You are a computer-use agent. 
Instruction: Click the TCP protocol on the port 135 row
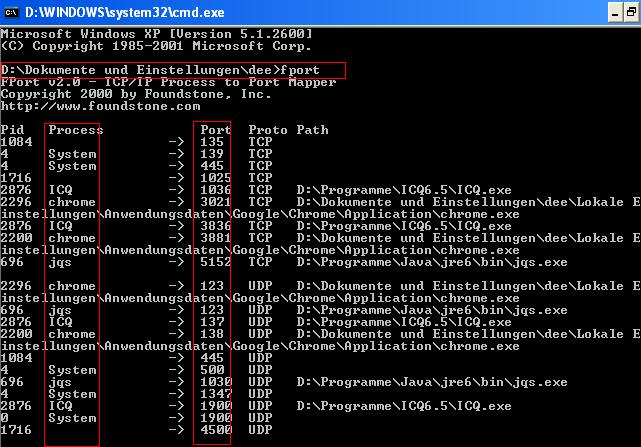(260, 142)
